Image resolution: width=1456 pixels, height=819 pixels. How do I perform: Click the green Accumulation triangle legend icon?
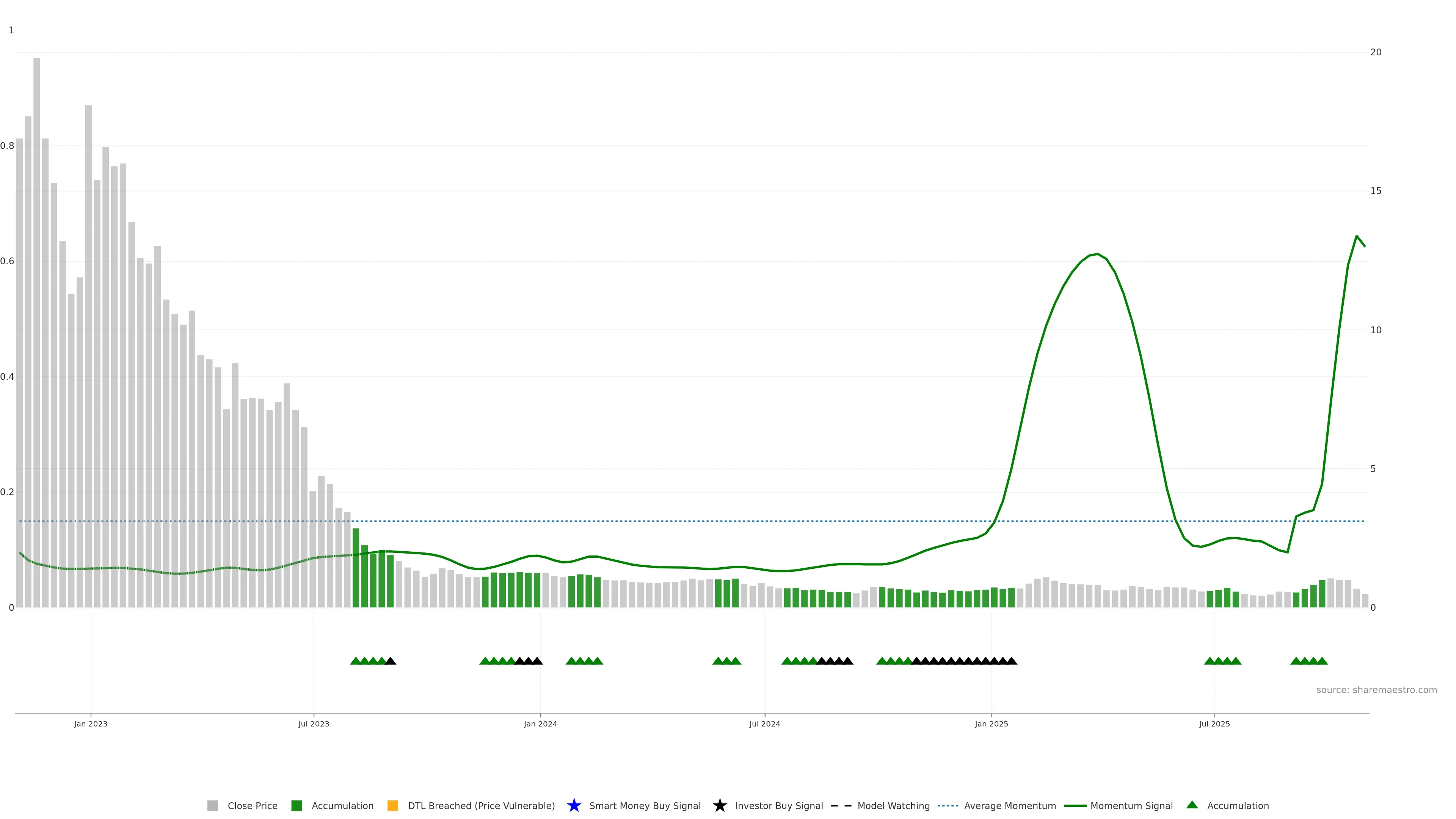pyautogui.click(x=1192, y=805)
